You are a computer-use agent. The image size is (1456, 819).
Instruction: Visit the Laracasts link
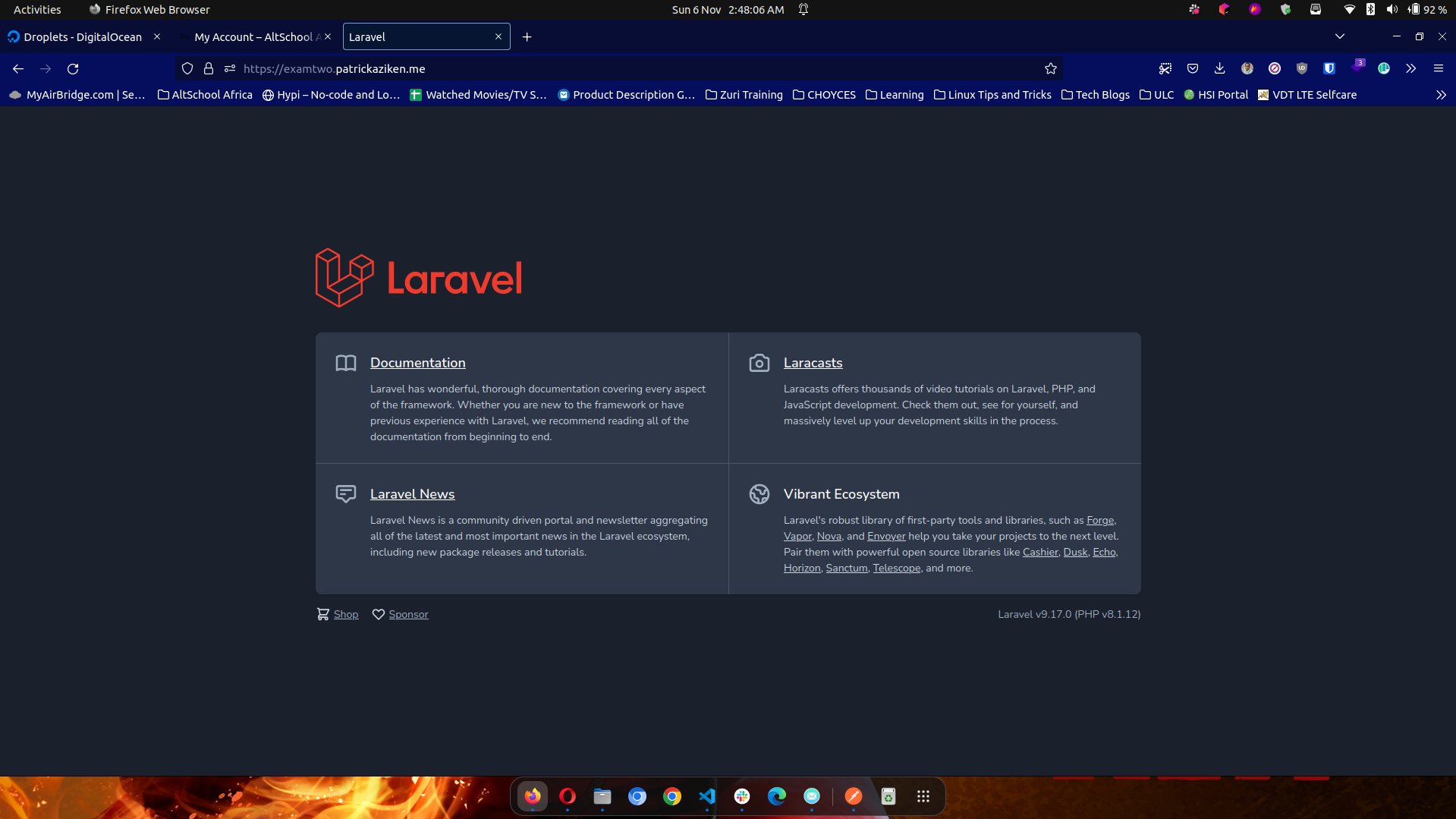813,363
